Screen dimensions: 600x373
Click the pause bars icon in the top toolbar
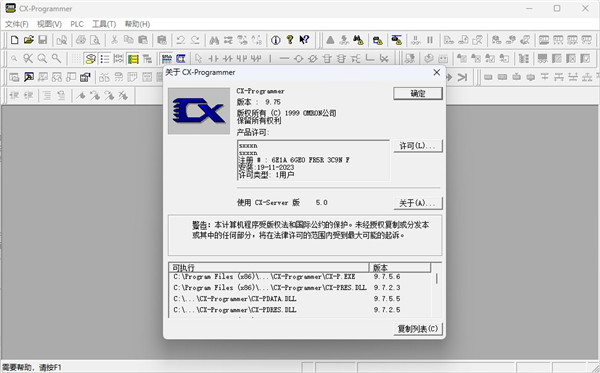pyautogui.click(x=430, y=40)
